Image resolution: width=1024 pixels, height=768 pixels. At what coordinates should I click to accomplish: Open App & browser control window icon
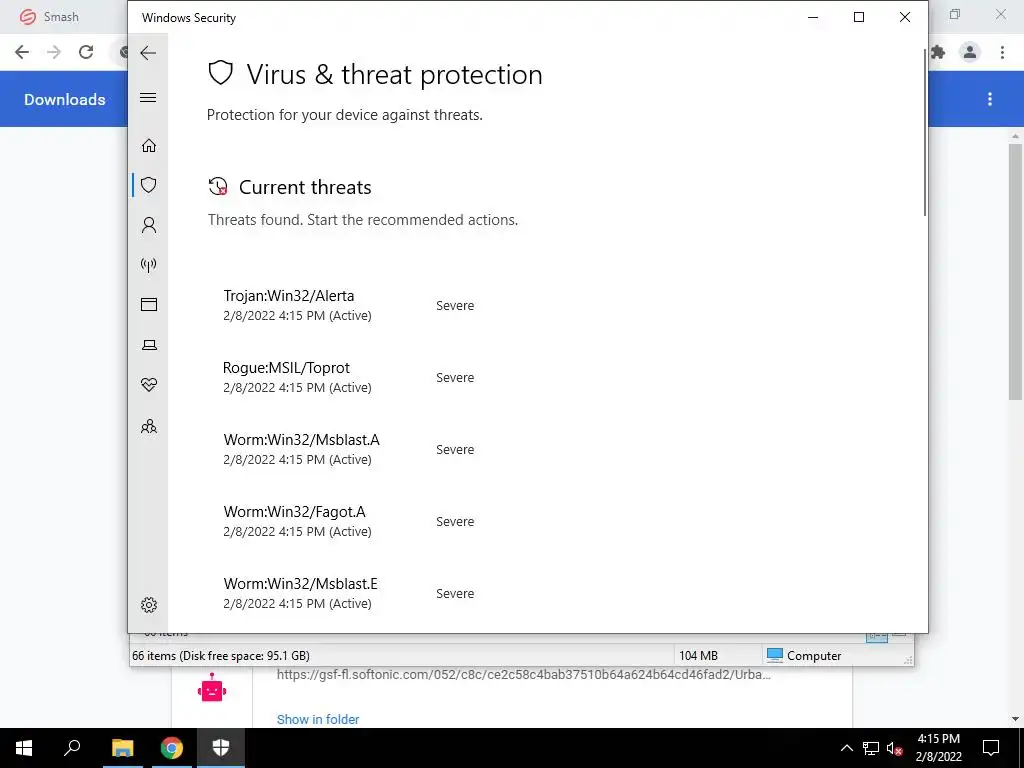click(x=149, y=304)
